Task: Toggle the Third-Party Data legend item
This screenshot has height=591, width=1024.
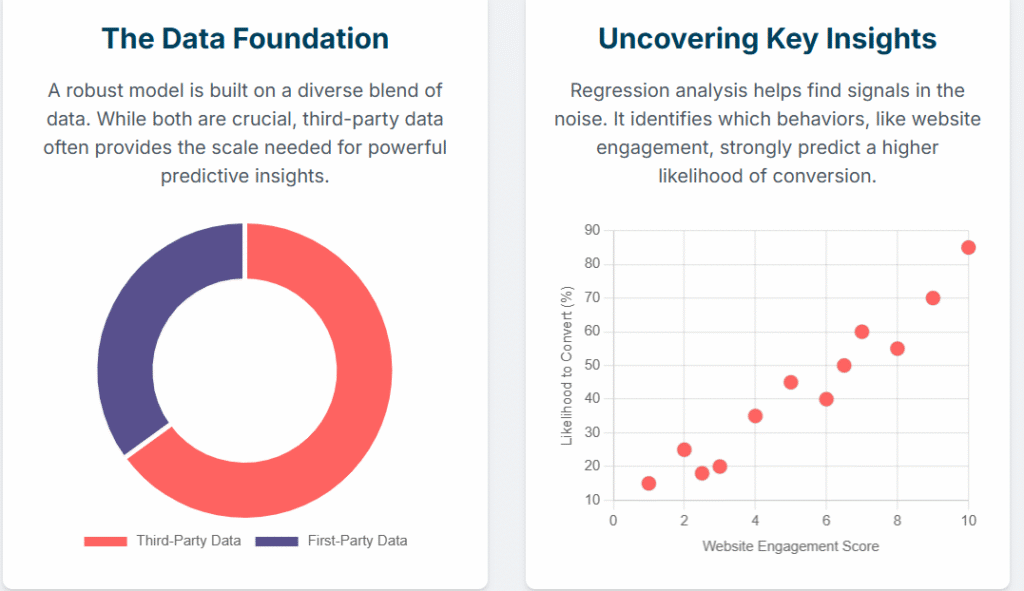Action: (x=188, y=541)
